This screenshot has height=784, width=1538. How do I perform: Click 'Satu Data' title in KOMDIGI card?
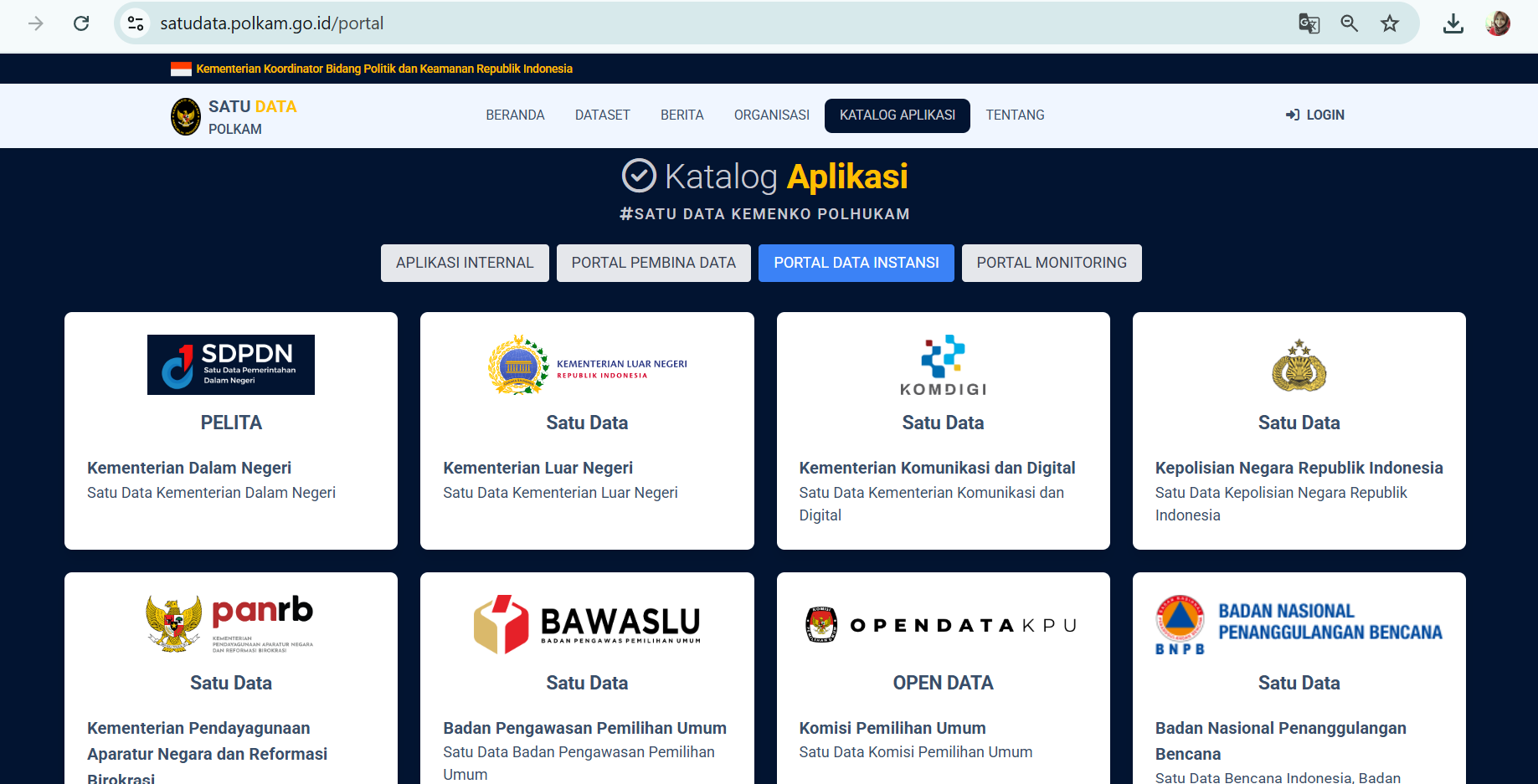[943, 423]
